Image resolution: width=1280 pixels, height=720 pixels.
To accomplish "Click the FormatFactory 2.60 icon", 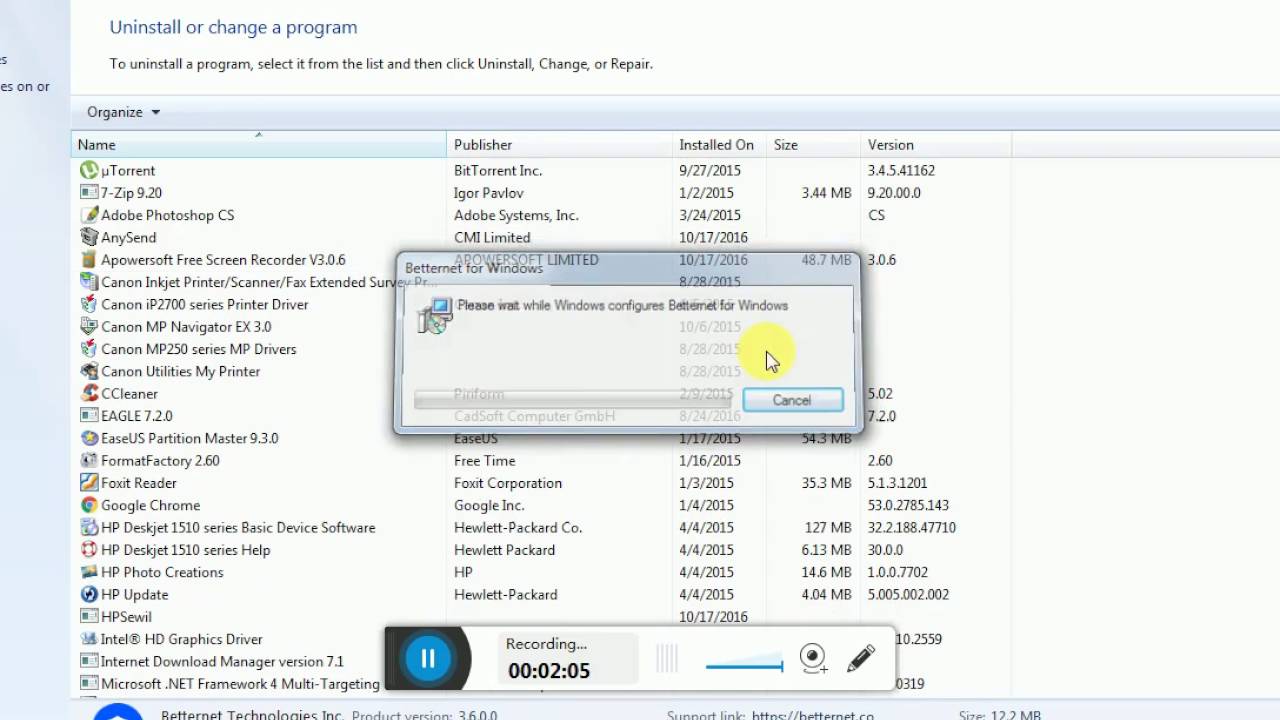I will pyautogui.click(x=89, y=461).
